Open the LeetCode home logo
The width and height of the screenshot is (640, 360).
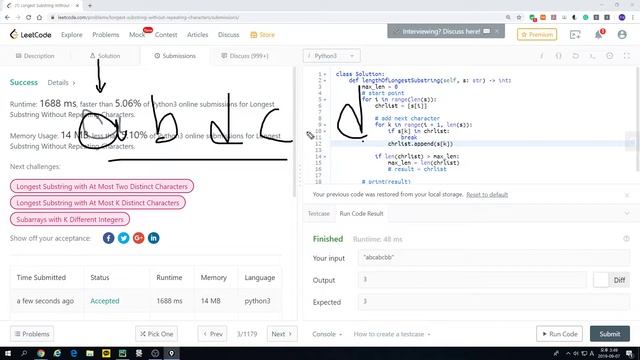pyautogui.click(x=31, y=35)
